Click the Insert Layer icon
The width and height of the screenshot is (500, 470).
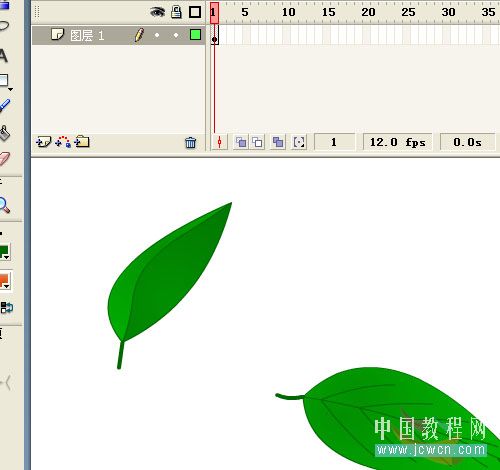43,142
